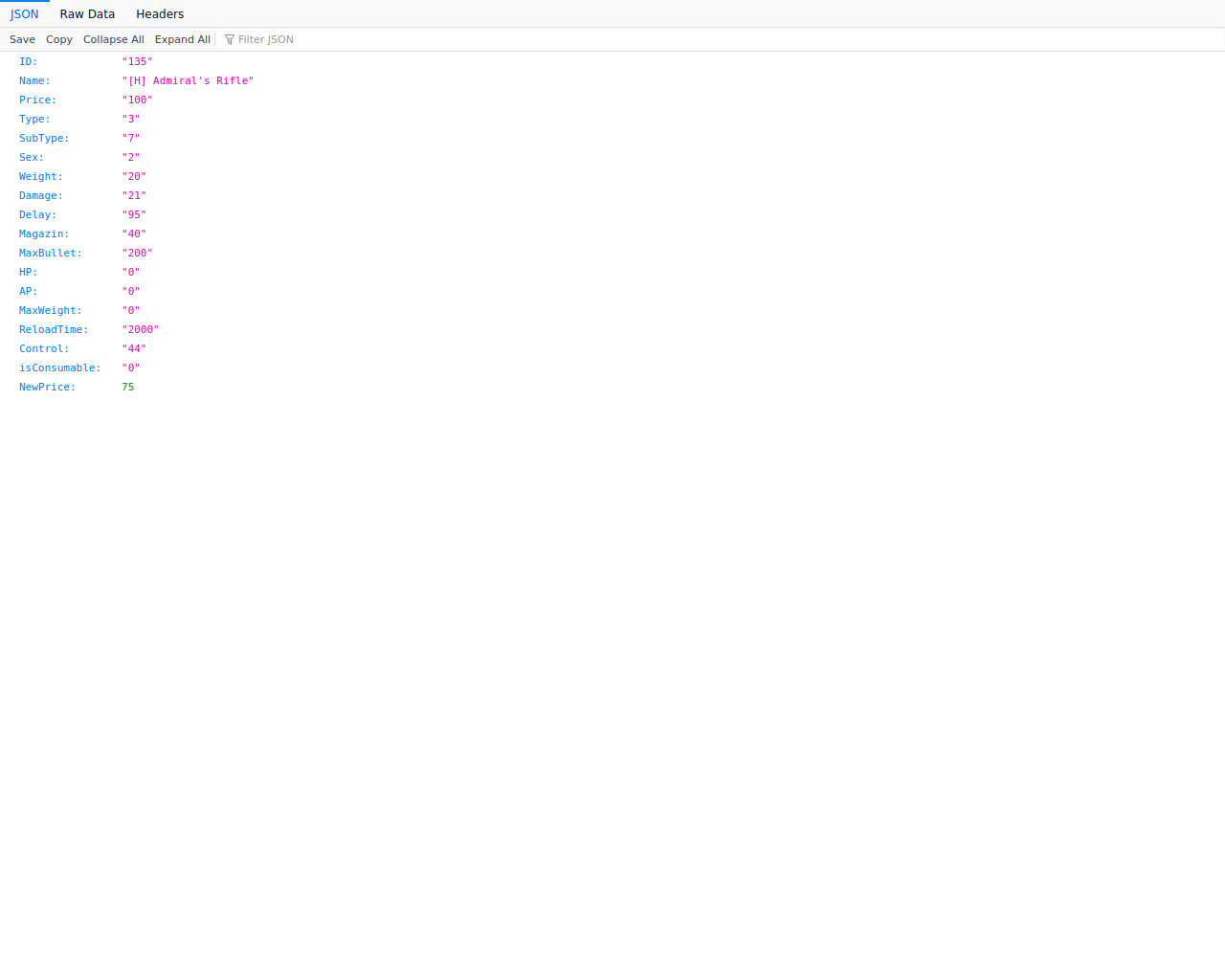The image size is (1225, 980).
Task: Select the AP key label
Action: 29,291
